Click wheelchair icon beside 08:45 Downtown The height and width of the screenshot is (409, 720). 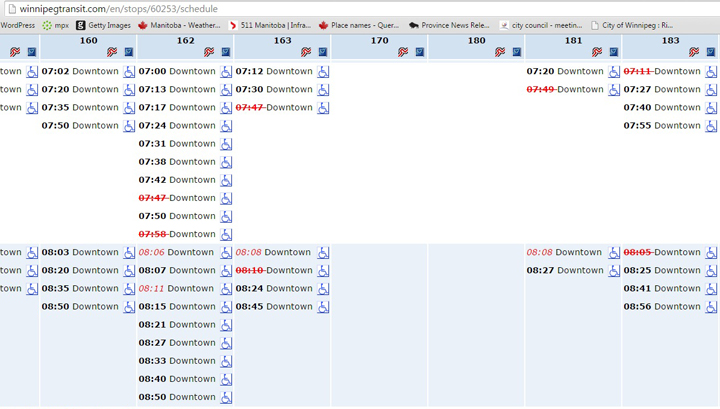tap(323, 307)
